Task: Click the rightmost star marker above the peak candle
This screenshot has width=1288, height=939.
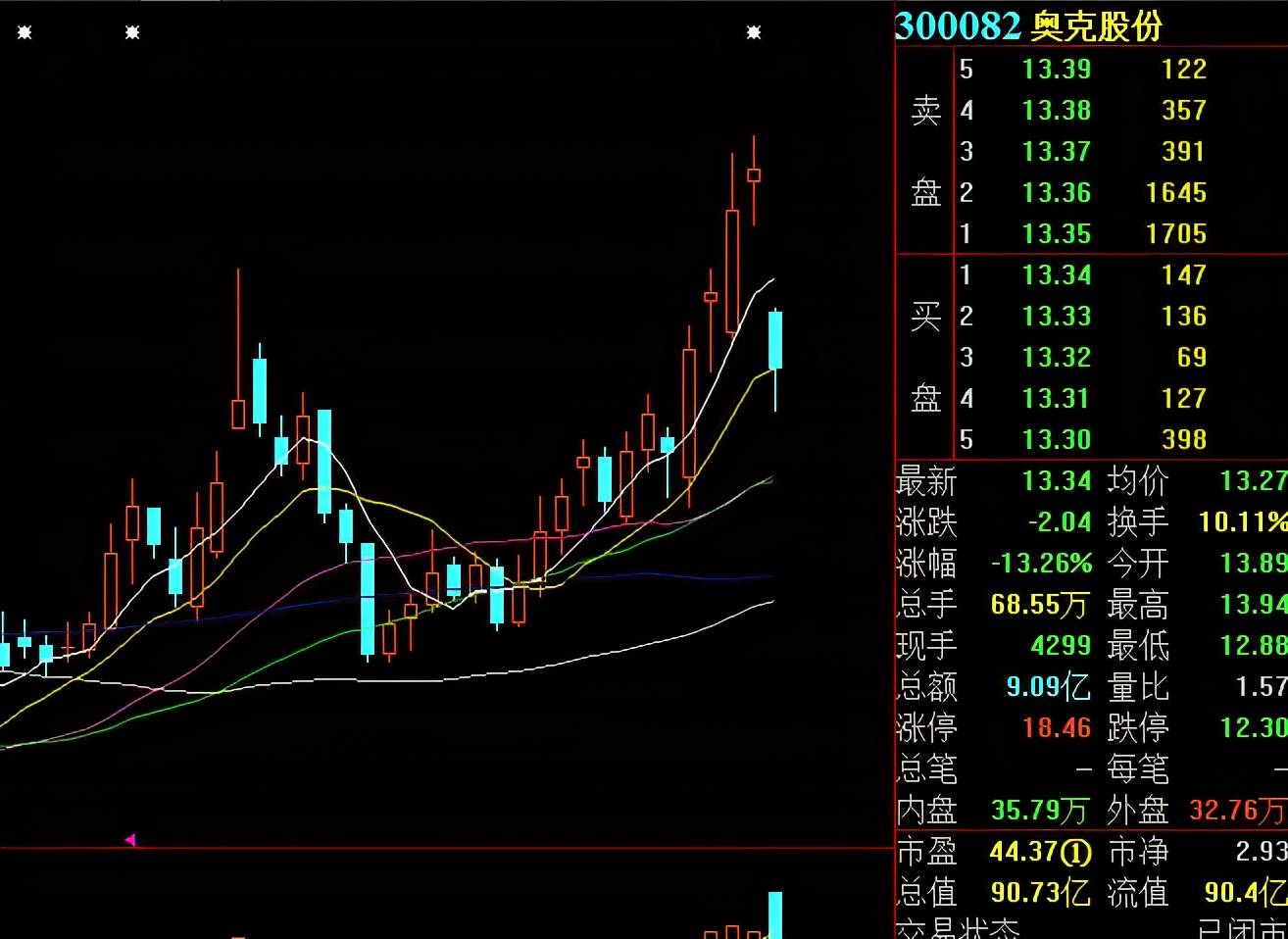Action: point(753,33)
